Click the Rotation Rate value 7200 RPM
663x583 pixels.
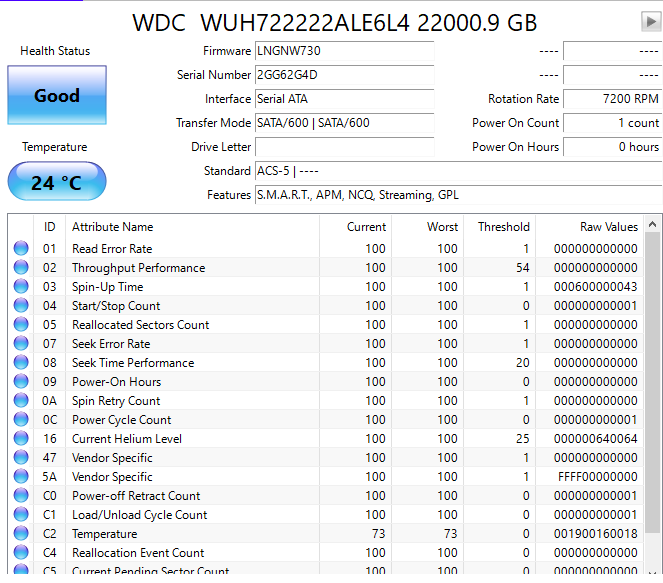point(613,99)
